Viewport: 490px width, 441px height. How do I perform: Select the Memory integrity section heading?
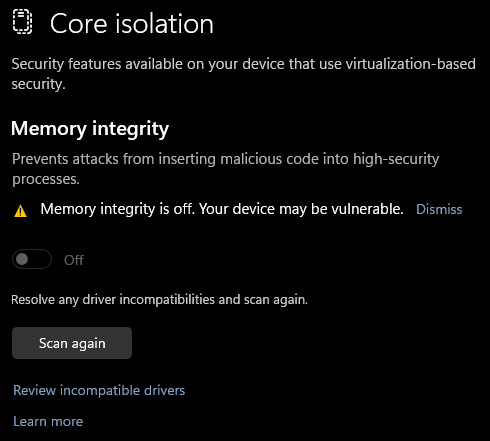(90, 129)
